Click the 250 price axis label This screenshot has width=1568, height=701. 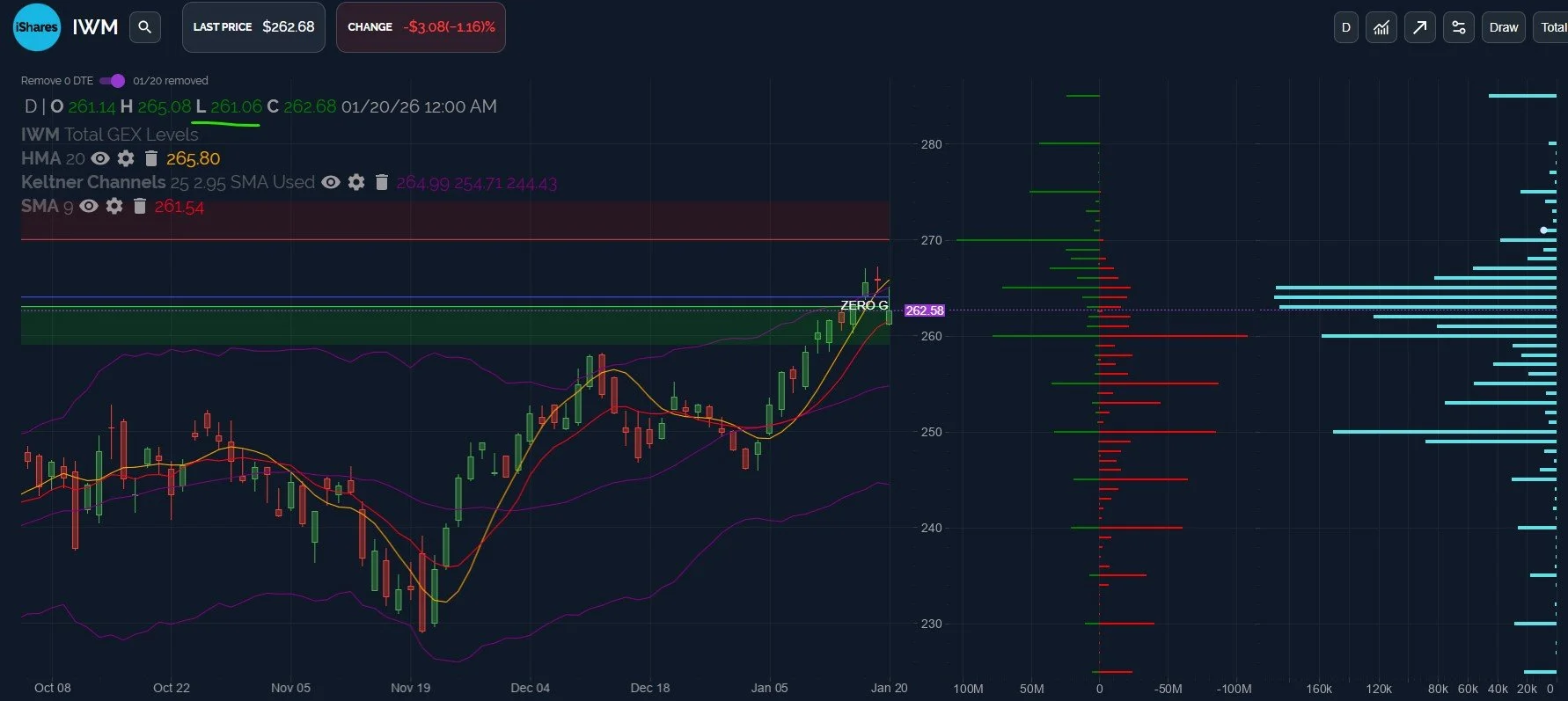(x=931, y=432)
